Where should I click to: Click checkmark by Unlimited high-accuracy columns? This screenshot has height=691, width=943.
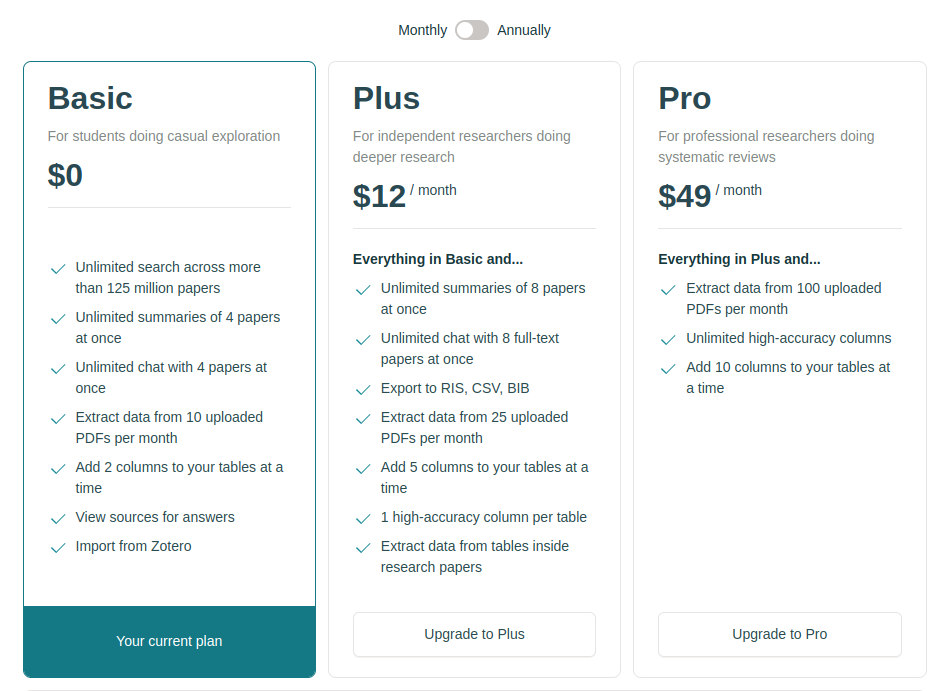(668, 340)
